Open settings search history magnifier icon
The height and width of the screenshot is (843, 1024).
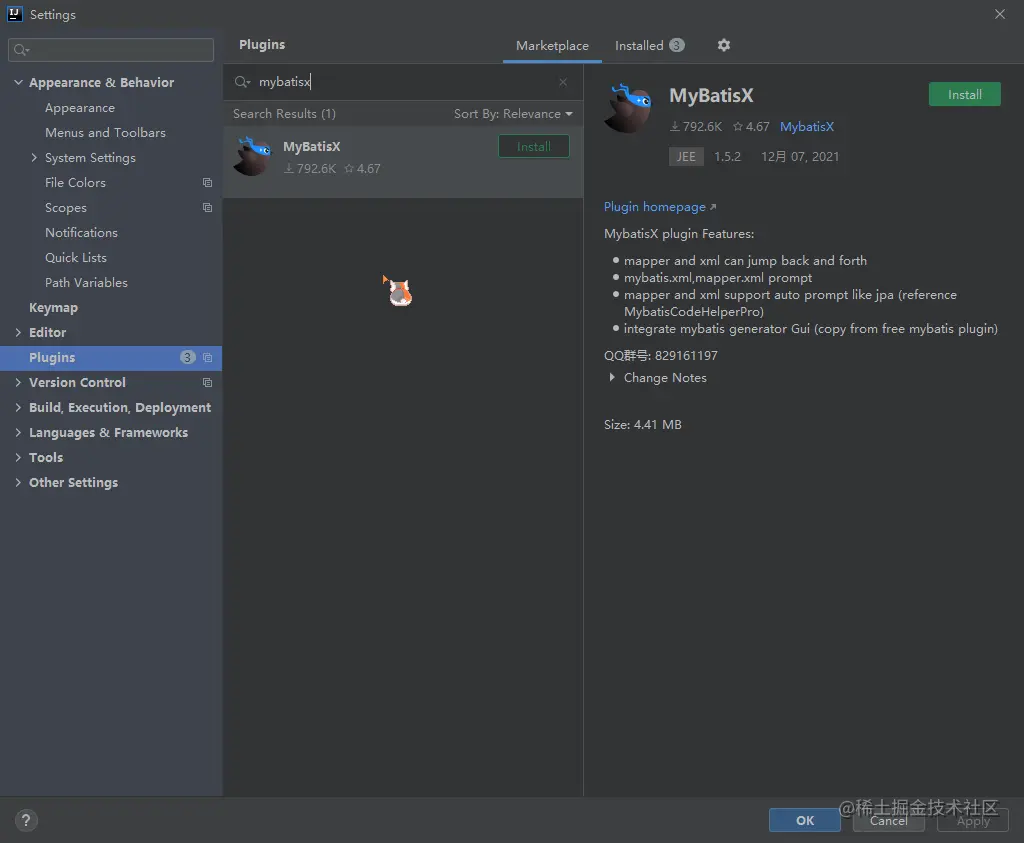22,50
